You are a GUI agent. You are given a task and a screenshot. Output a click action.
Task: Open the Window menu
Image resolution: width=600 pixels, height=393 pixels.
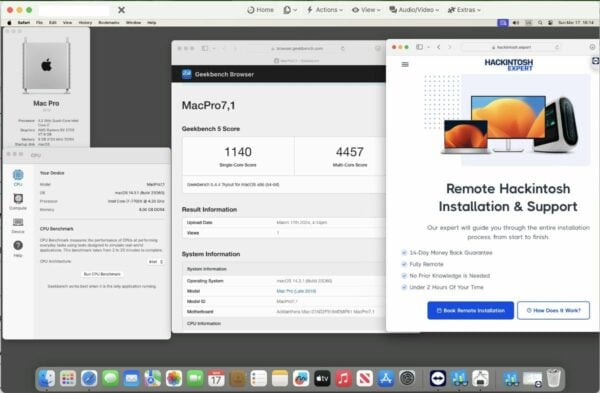click(x=133, y=23)
